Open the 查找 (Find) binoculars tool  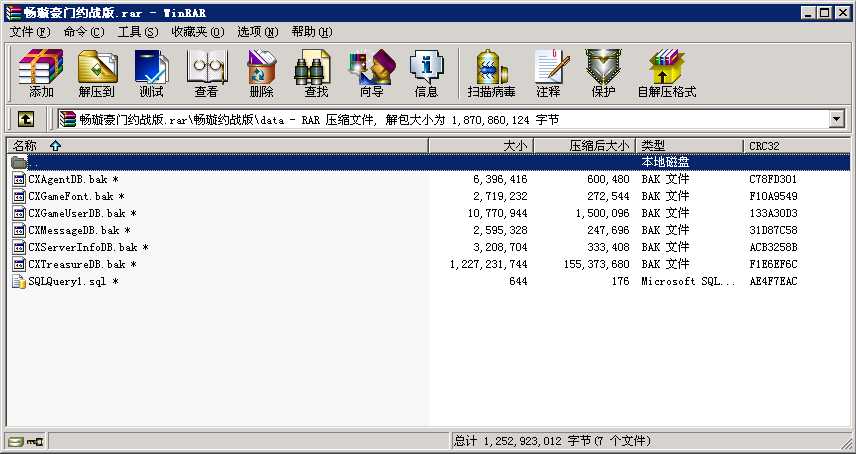[x=316, y=74]
